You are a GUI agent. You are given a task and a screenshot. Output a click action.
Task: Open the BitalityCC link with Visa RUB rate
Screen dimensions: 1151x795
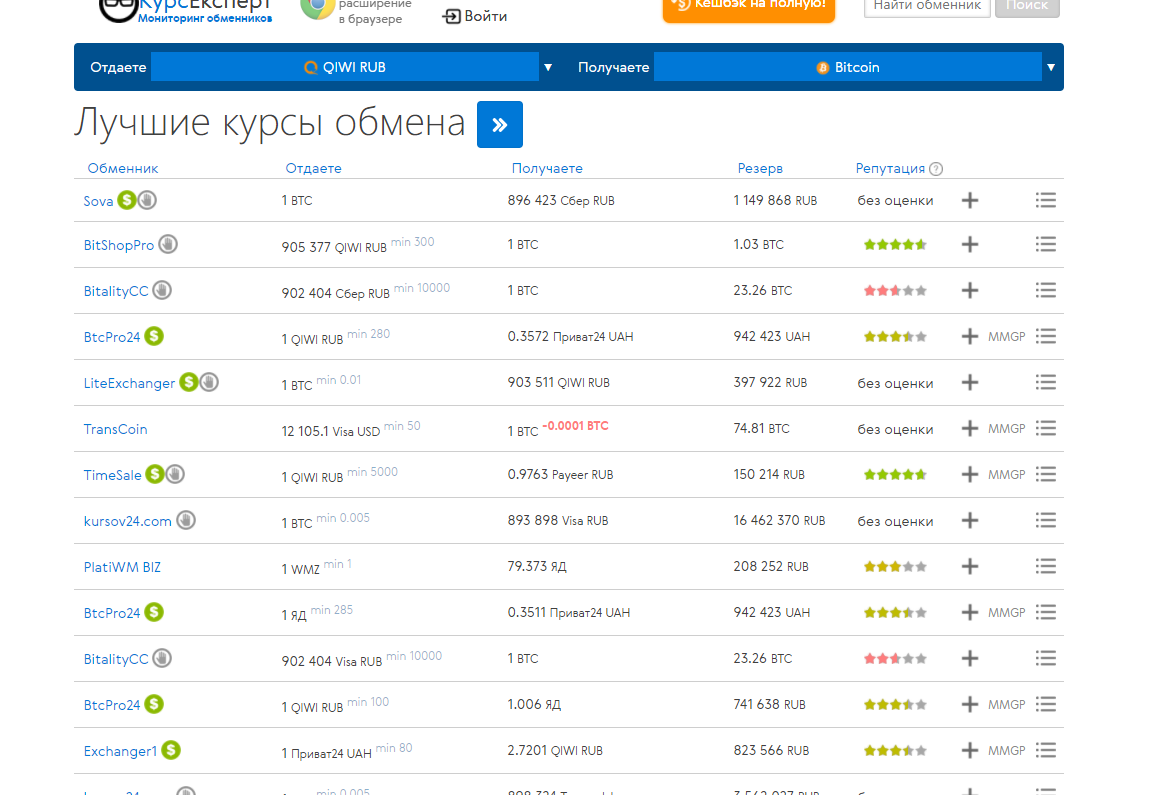(116, 660)
